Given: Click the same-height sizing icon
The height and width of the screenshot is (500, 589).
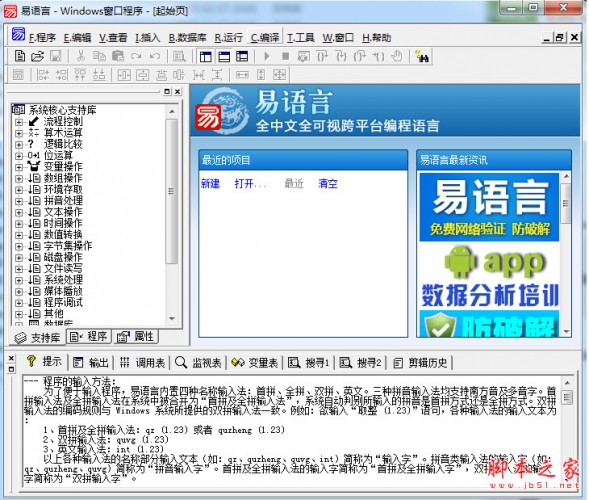Looking at the screenshot, I should pos(261,75).
